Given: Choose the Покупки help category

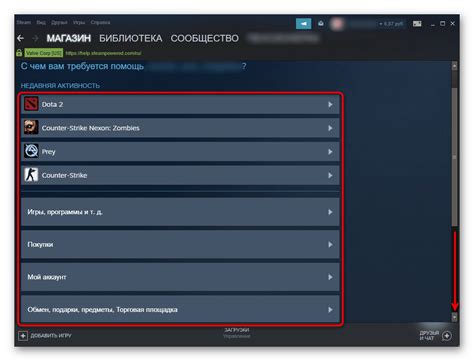Looking at the screenshot, I should [x=180, y=244].
